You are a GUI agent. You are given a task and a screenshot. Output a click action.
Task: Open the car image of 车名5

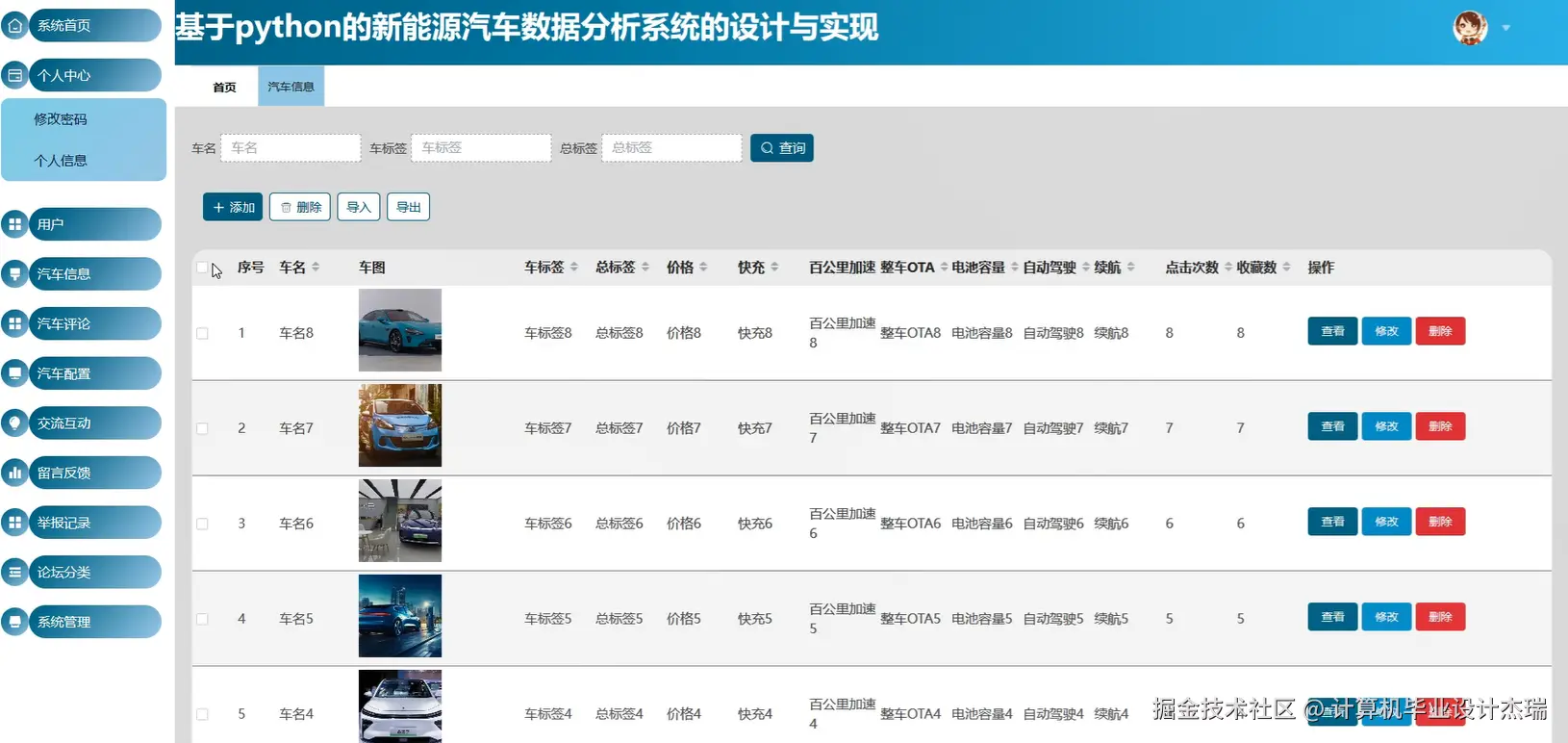click(x=400, y=616)
